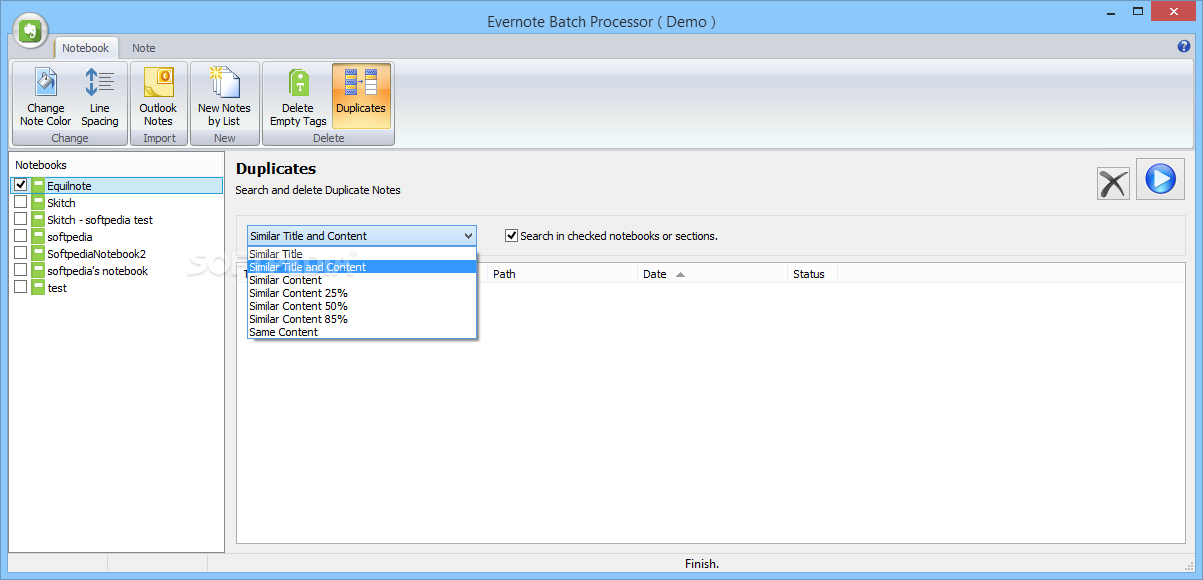Open the help question mark icon
This screenshot has height=580, width=1203.
[x=1185, y=46]
